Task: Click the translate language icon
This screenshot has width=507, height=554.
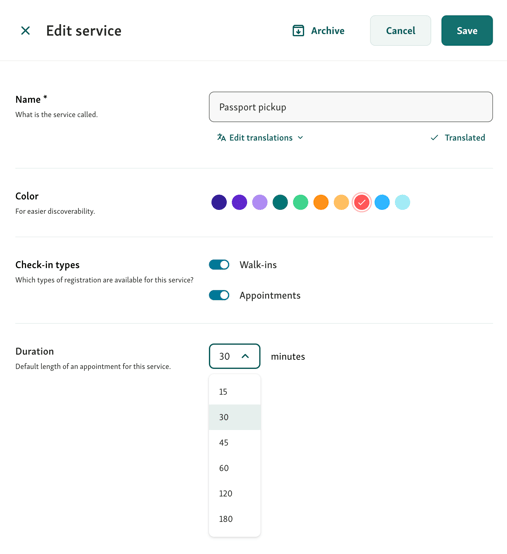Action: click(x=221, y=137)
